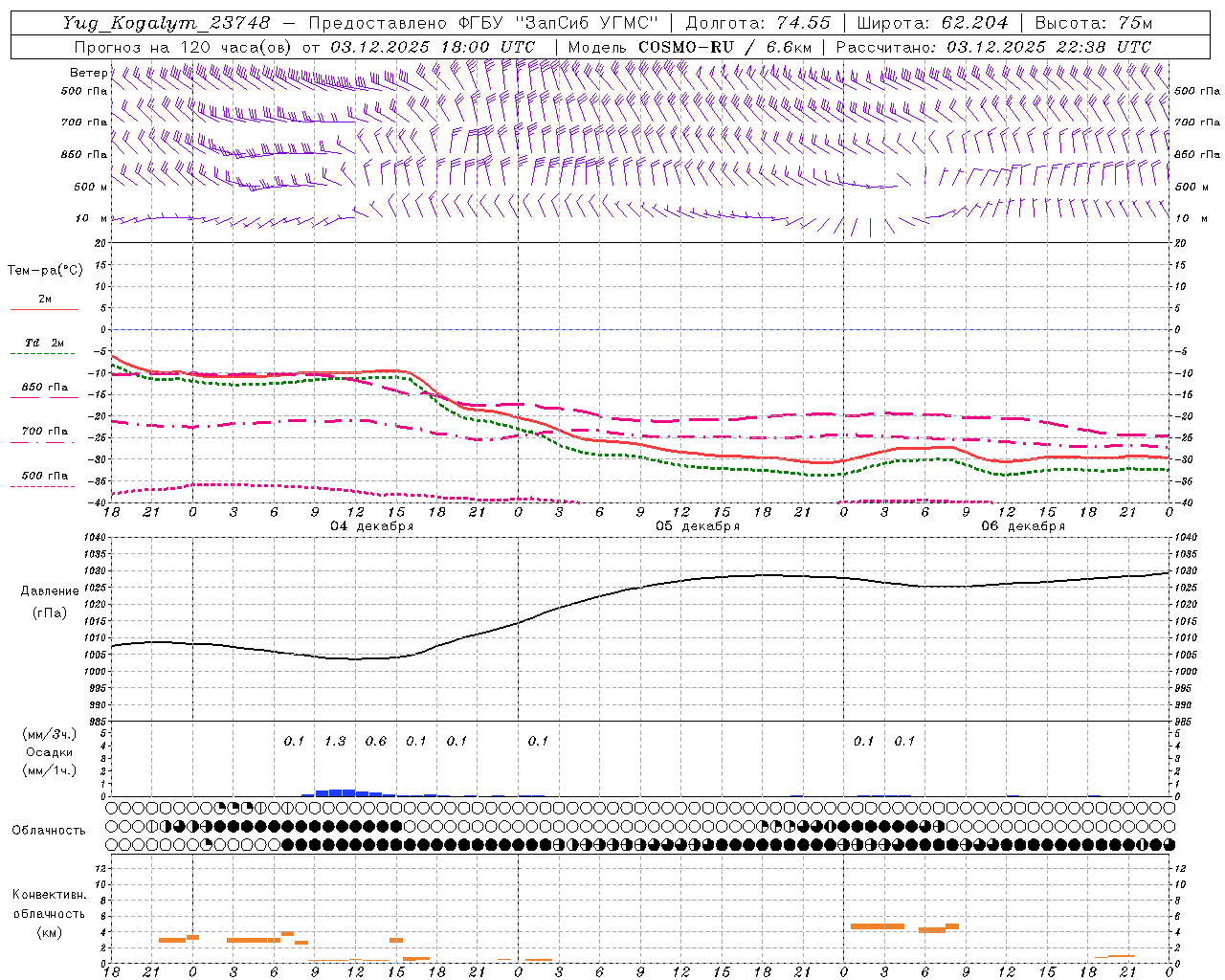Image resolution: width=1225 pixels, height=980 pixels.
Task: Select the Тем-ра(°C) axis label
Action: pyautogui.click(x=45, y=271)
